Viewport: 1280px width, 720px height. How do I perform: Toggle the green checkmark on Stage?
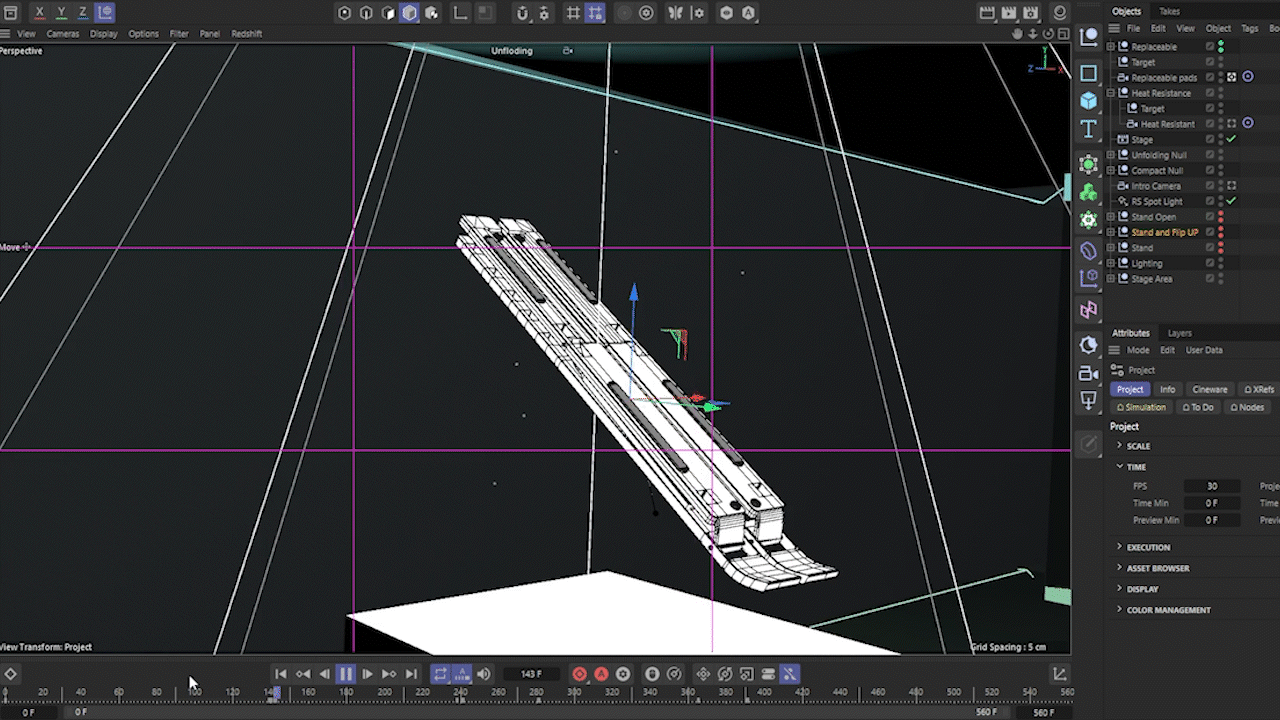pos(1232,139)
